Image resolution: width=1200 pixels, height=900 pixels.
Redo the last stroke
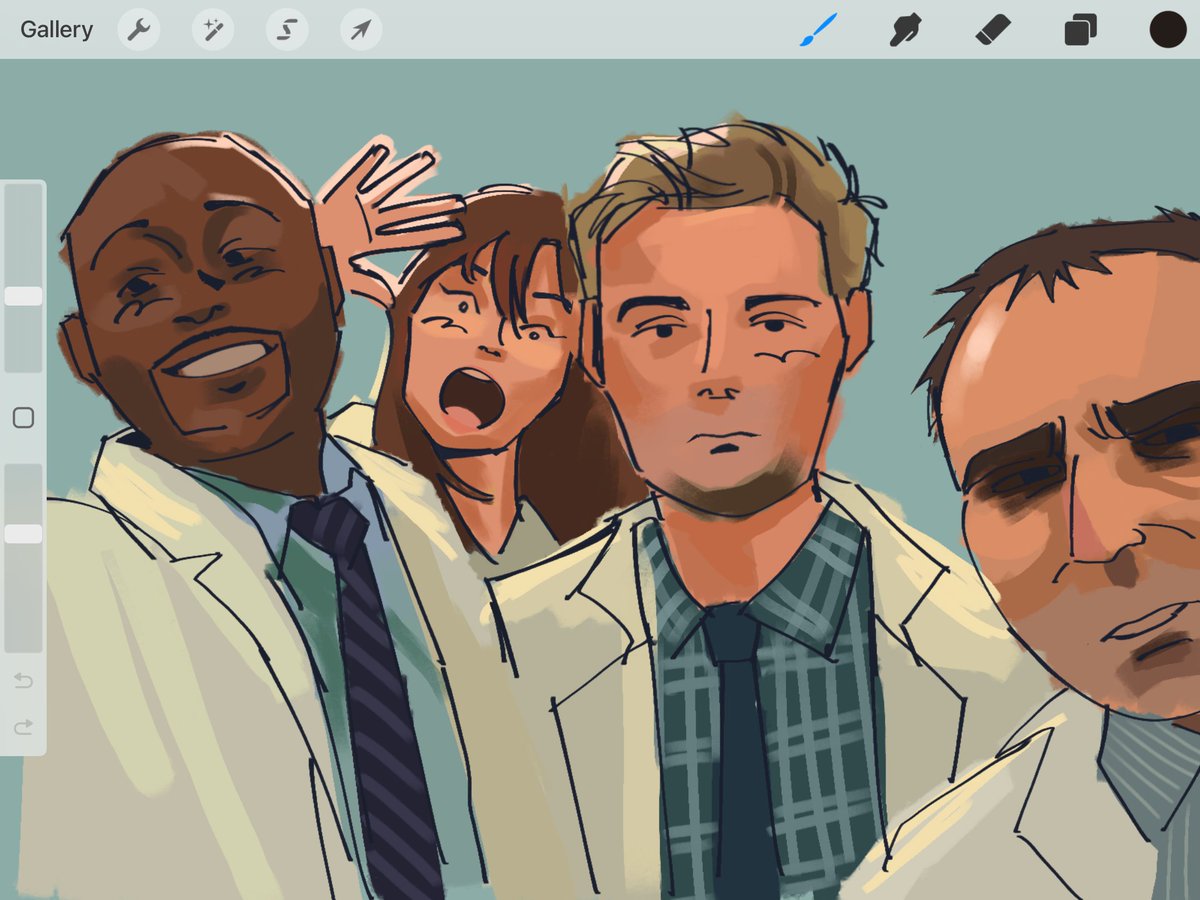pos(23,727)
